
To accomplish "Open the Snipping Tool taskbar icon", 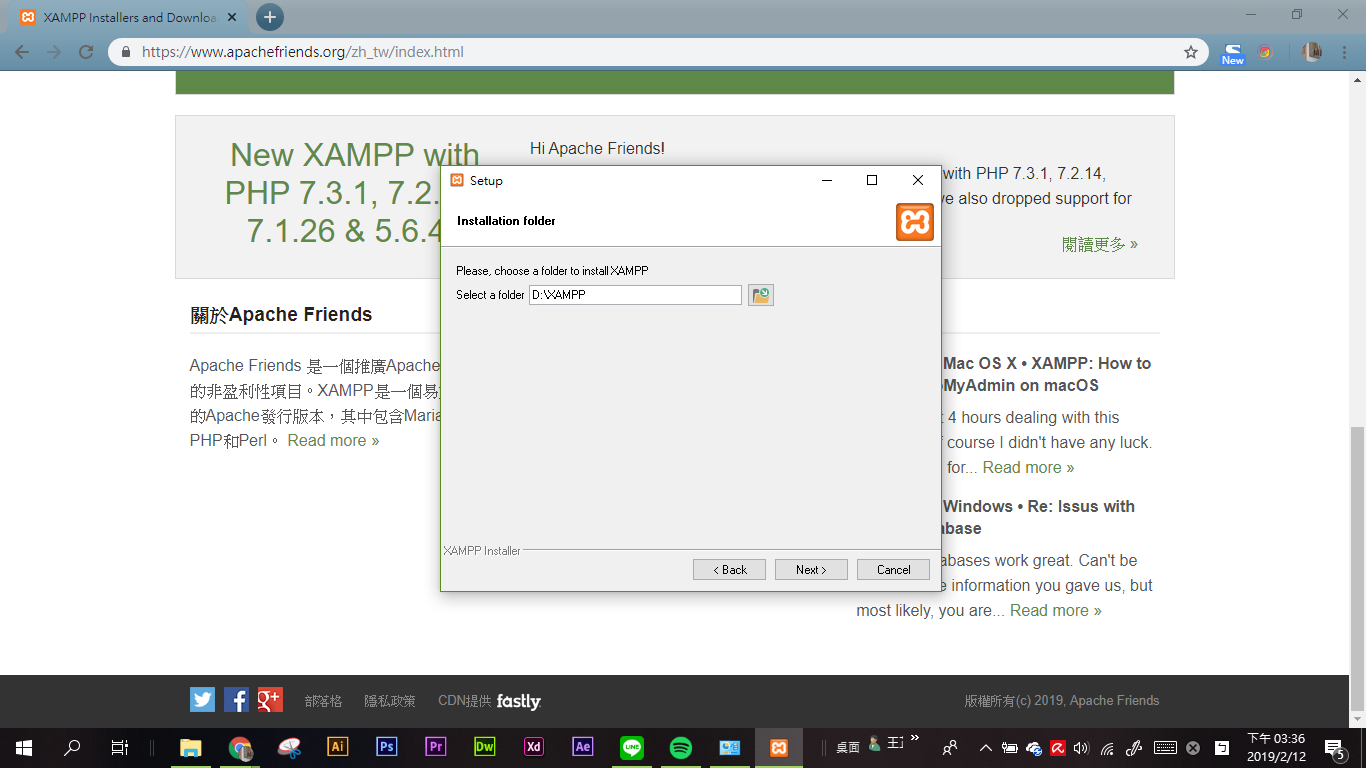I will pos(288,747).
